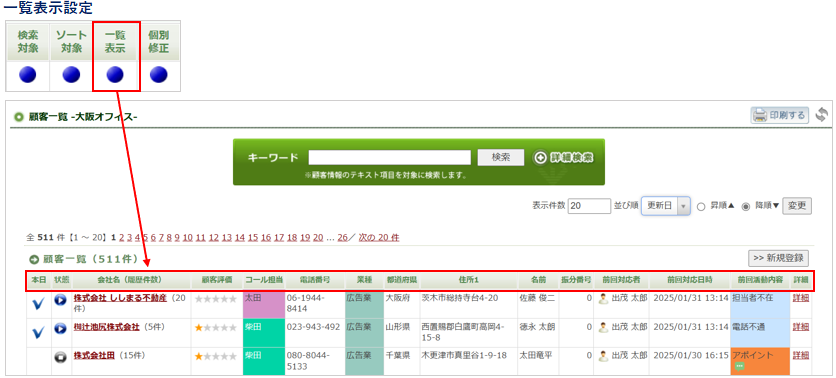Click the blue dot under 一覧表示

115,76
